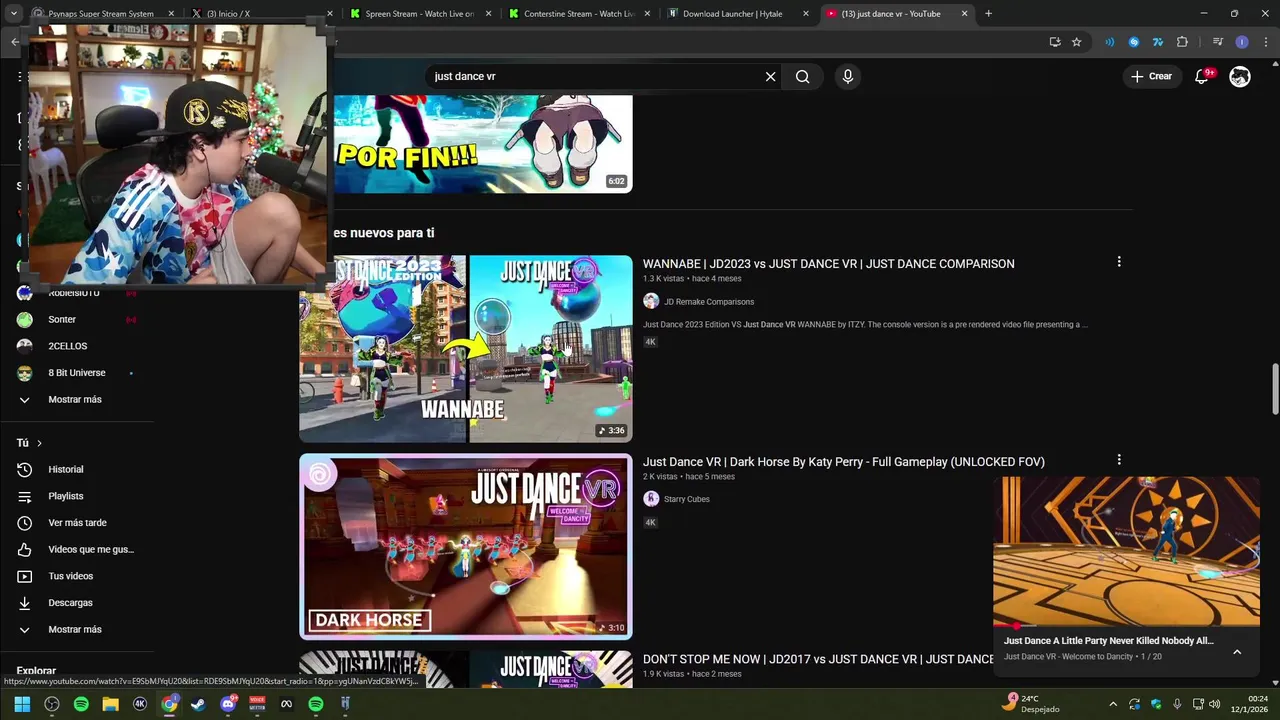Open the Shazam browser extension
Image resolution: width=1280 pixels, height=720 pixels.
pyautogui.click(x=1133, y=42)
